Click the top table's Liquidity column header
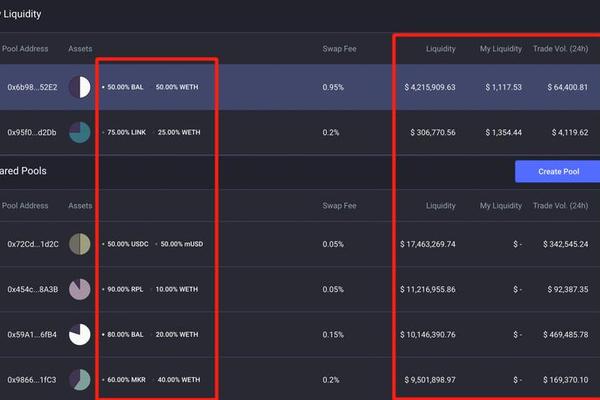This screenshot has height=400, width=600. [x=441, y=49]
